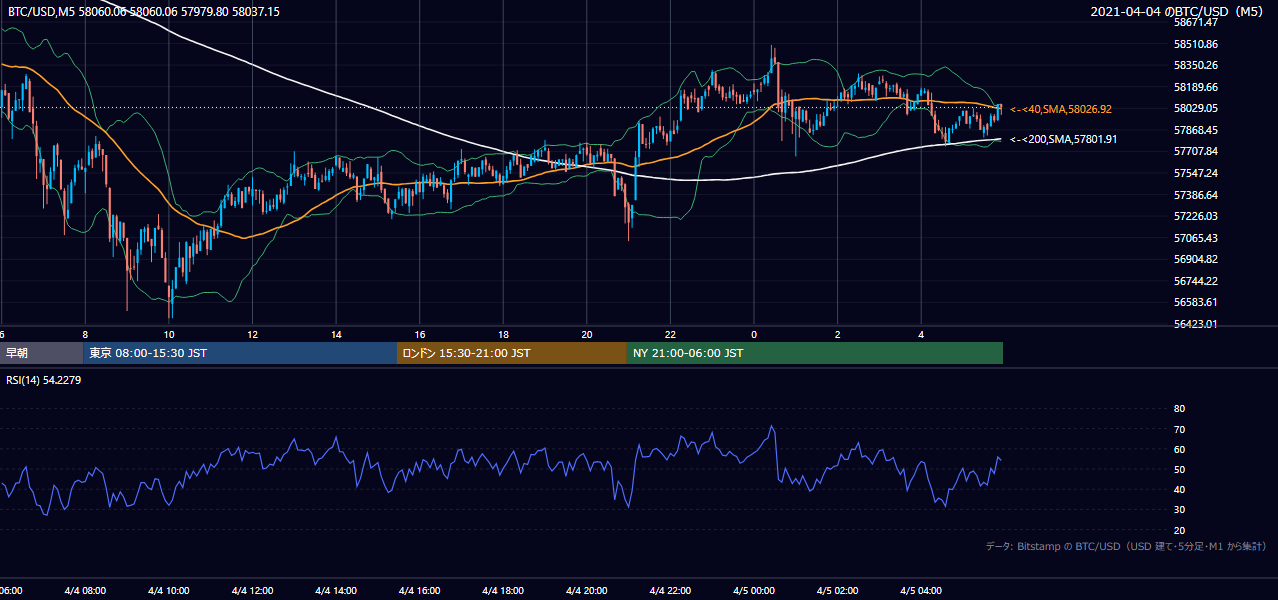Click hour tick 14 under price chart

click(x=337, y=335)
